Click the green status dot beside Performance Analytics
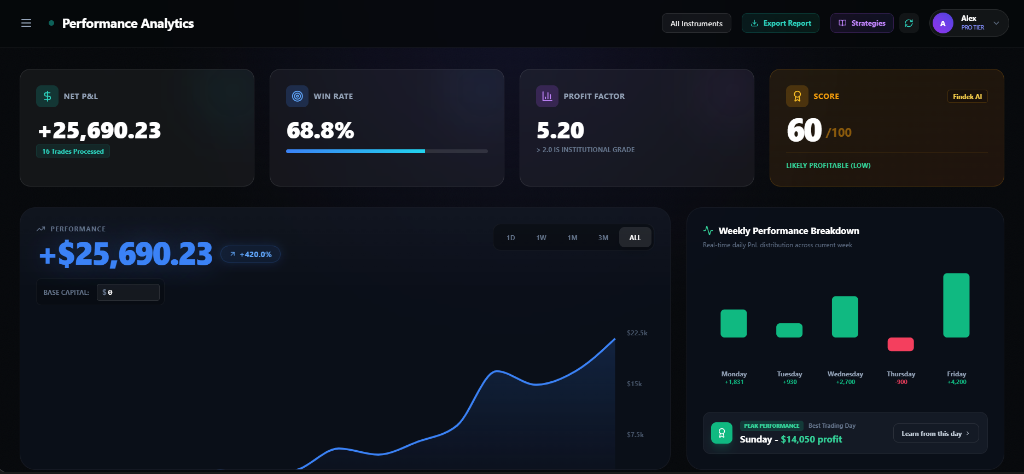The image size is (1024, 474). [51, 24]
